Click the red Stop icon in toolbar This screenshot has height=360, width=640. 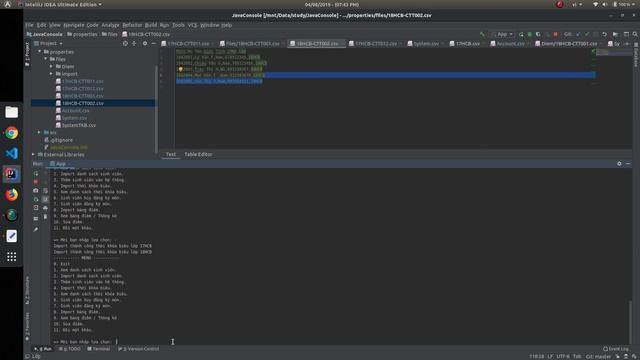pyautogui.click(x=556, y=34)
